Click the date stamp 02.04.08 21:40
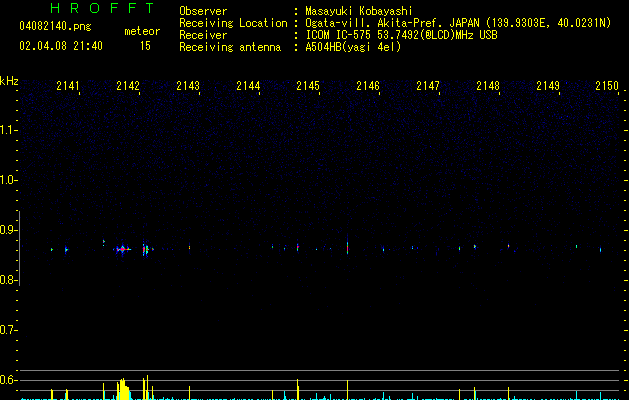The width and height of the screenshot is (629, 400). coord(61,46)
